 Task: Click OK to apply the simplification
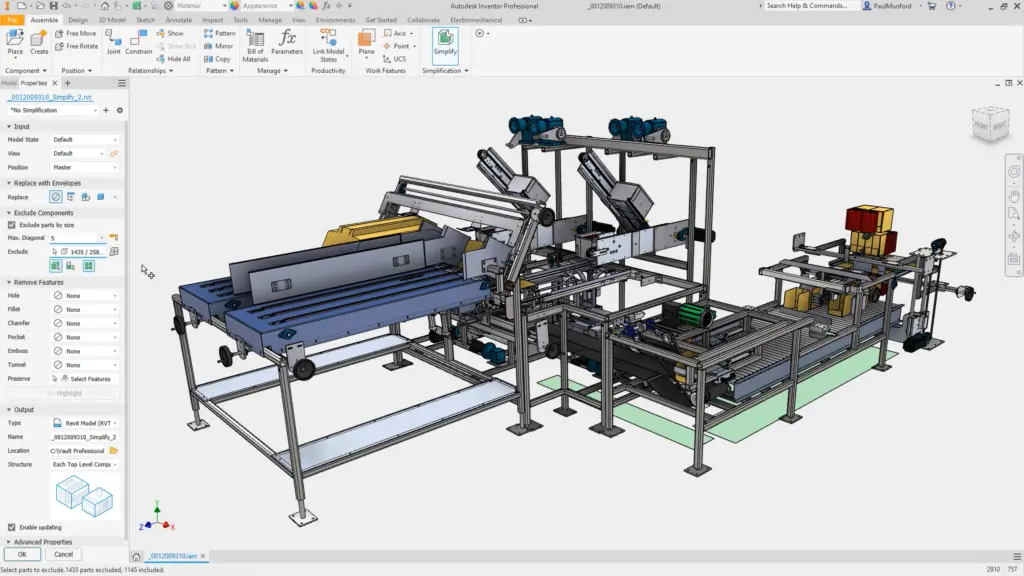[x=22, y=553]
